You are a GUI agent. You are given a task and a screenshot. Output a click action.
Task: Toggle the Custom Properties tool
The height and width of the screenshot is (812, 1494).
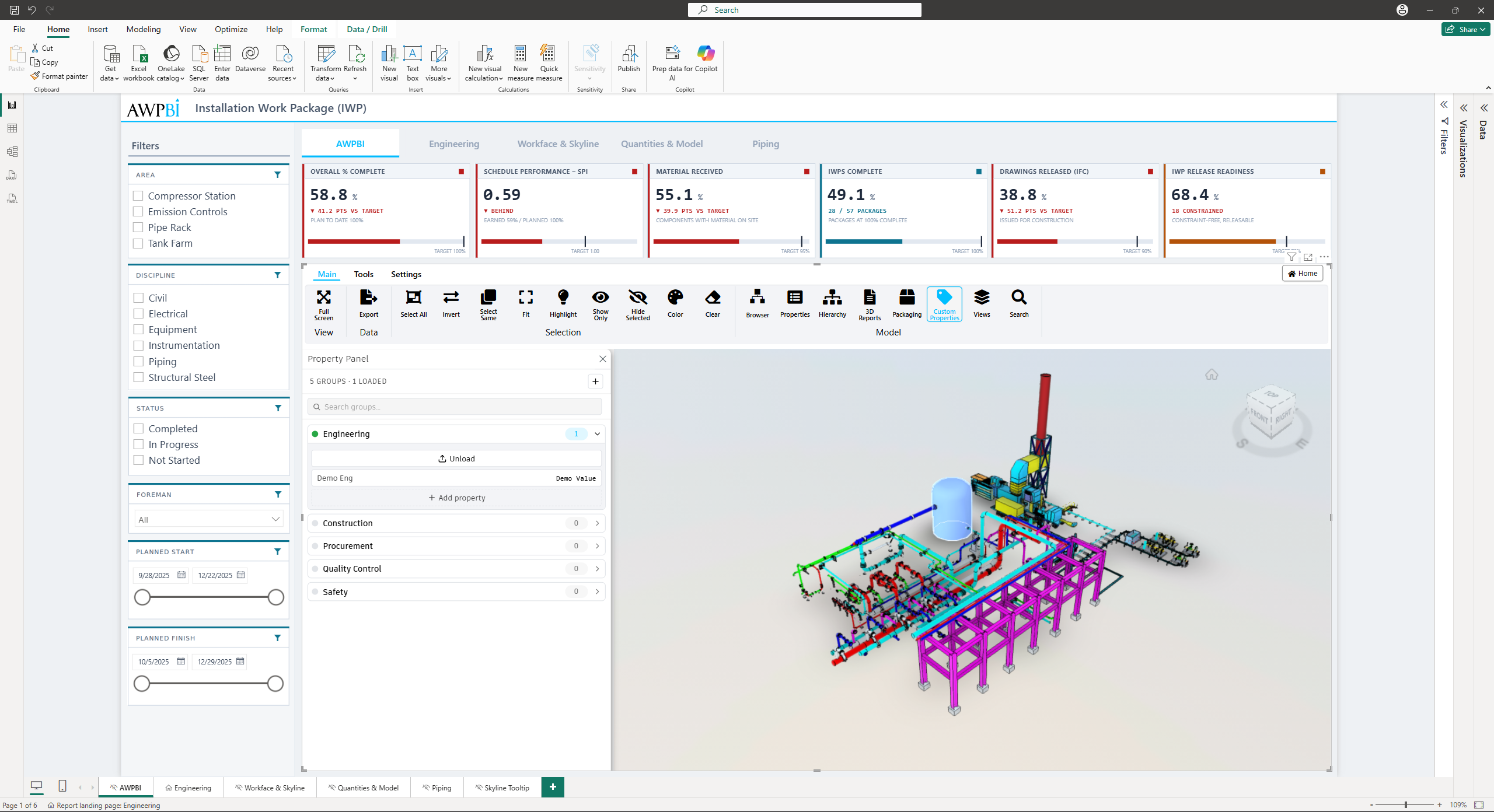point(944,304)
